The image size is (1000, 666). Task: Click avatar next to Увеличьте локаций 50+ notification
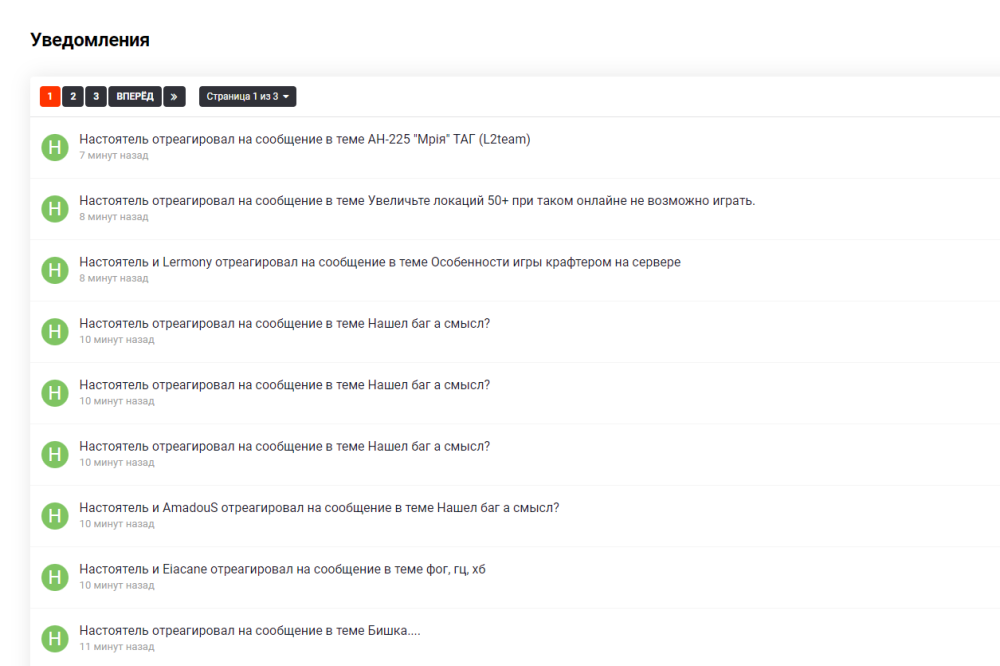pyautogui.click(x=55, y=208)
